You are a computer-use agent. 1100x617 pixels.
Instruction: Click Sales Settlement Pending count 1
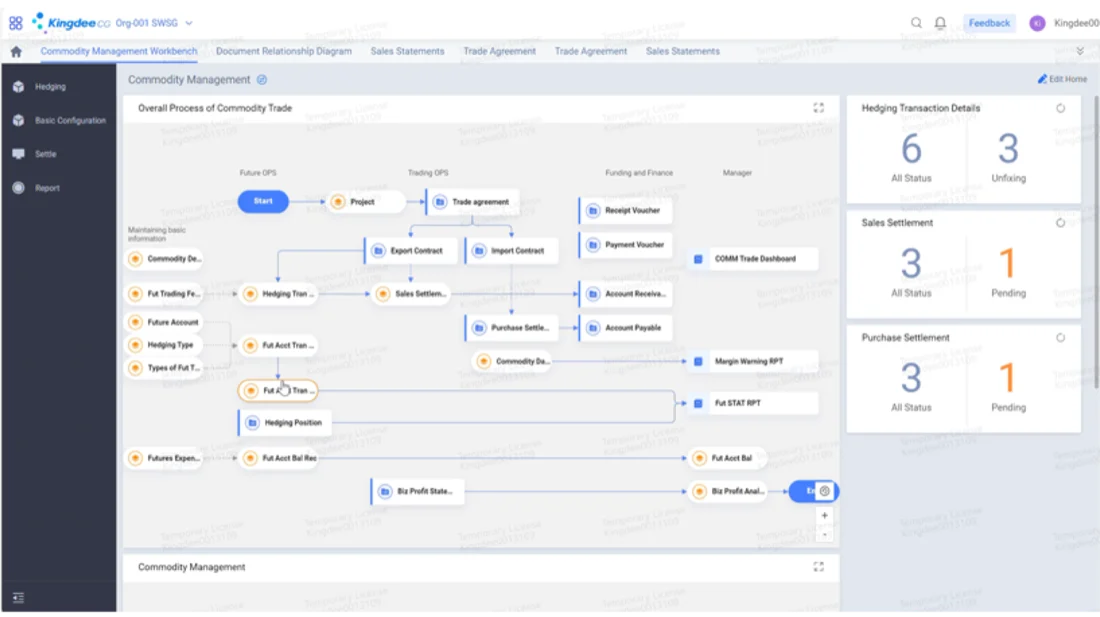pyautogui.click(x=1007, y=264)
